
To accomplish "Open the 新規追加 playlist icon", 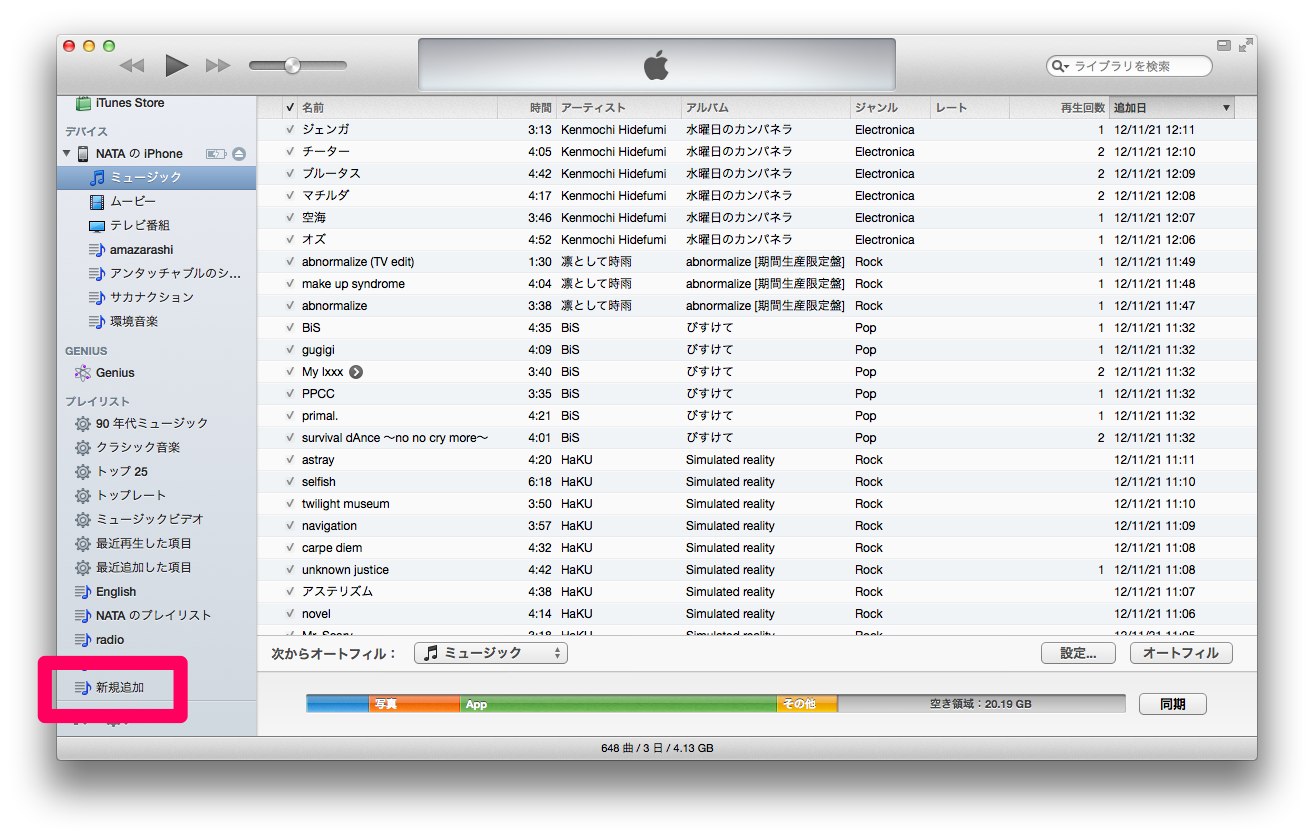I will [83, 688].
